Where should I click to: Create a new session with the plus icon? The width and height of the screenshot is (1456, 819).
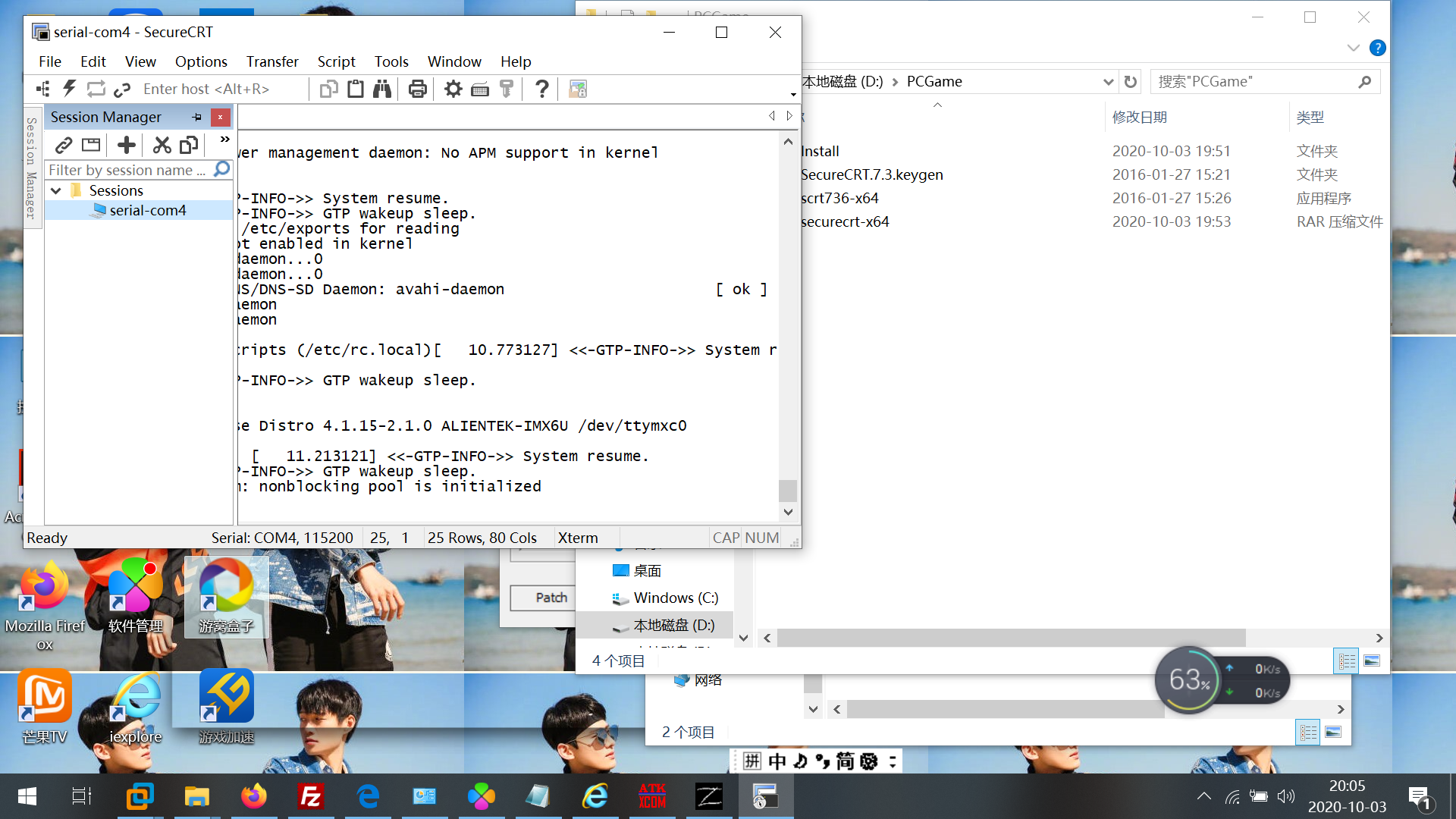(126, 144)
